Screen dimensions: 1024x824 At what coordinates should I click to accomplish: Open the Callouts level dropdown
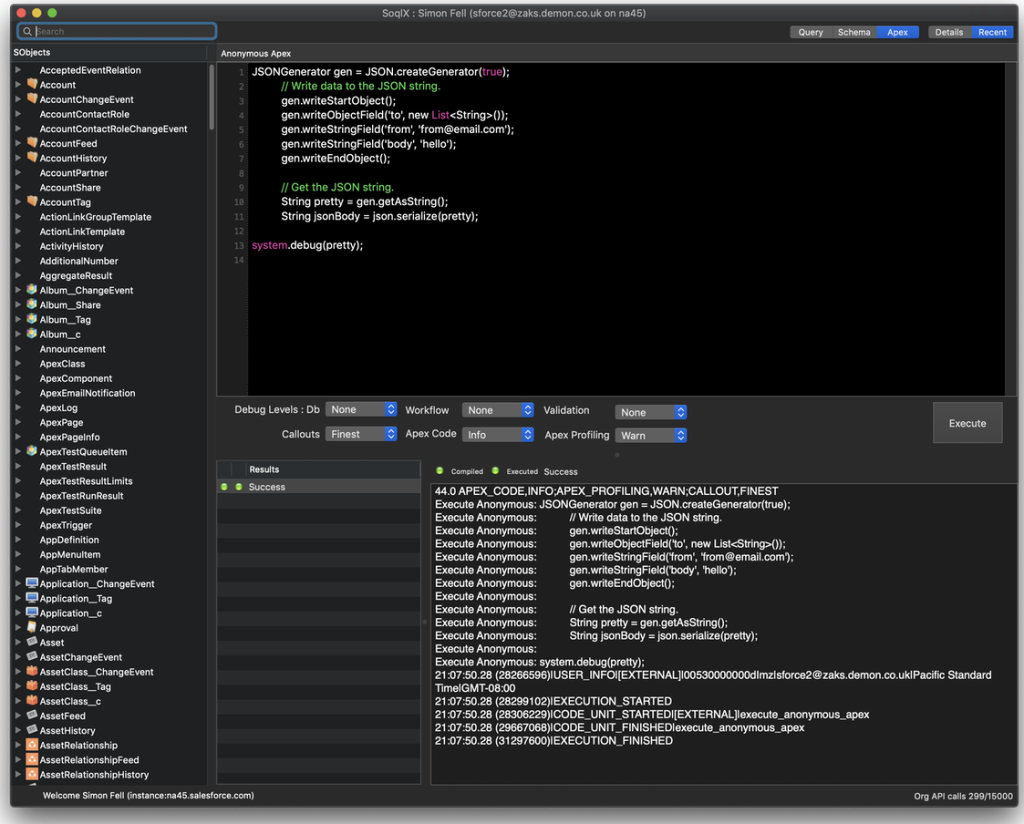[x=361, y=434]
